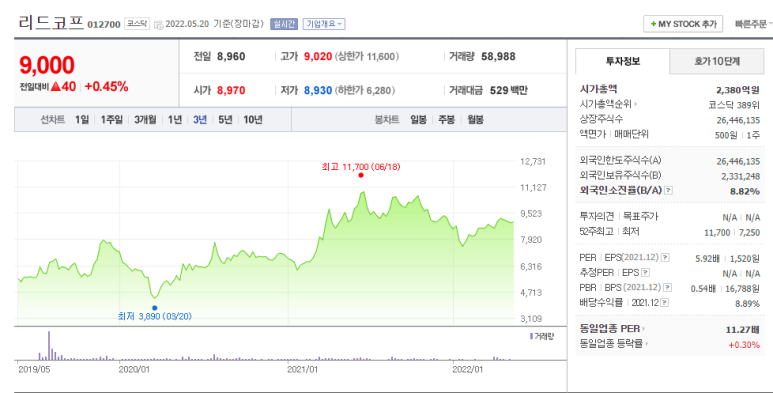Click the 상장주식수 value 26,446,135
Viewport: 773px width, 393px height.
click(x=738, y=120)
